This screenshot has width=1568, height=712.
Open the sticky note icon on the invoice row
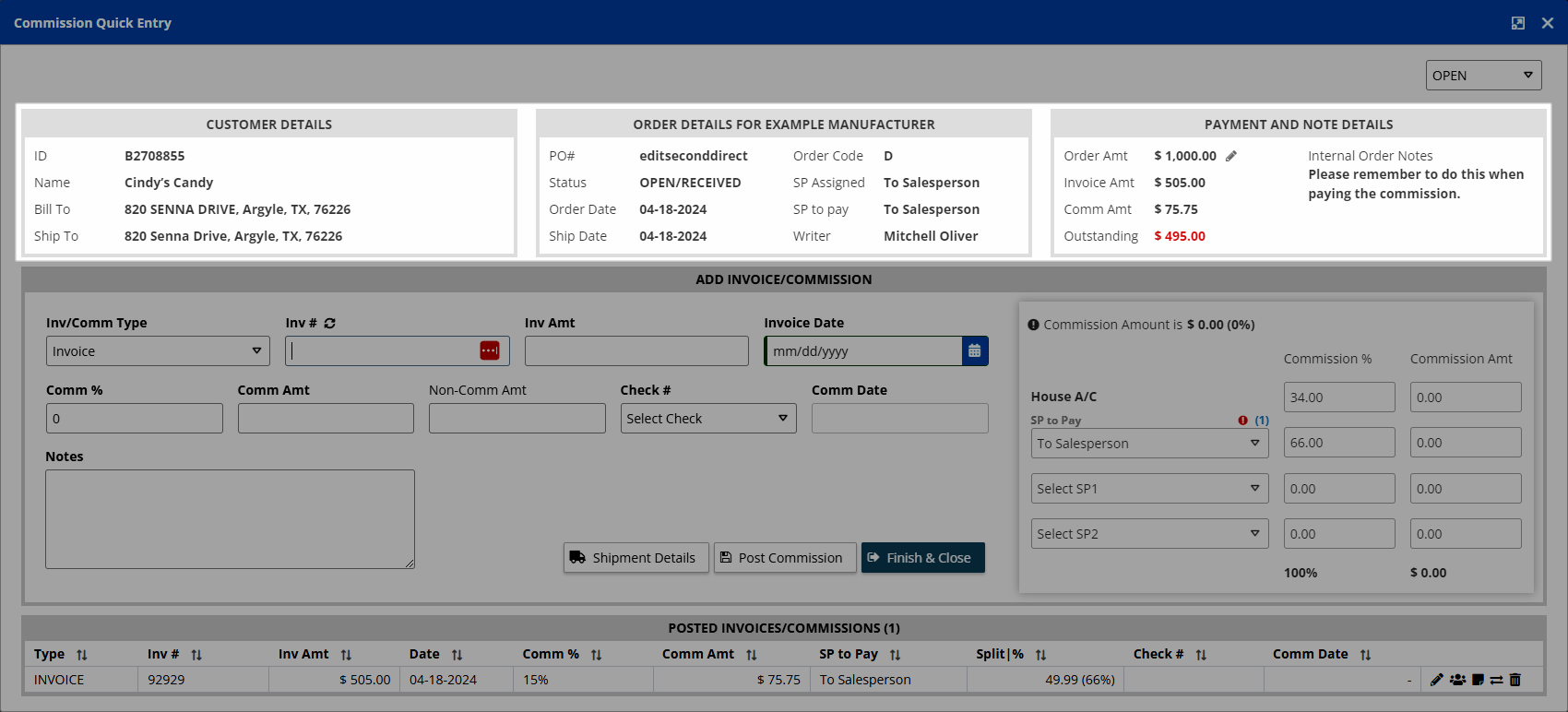click(1478, 680)
